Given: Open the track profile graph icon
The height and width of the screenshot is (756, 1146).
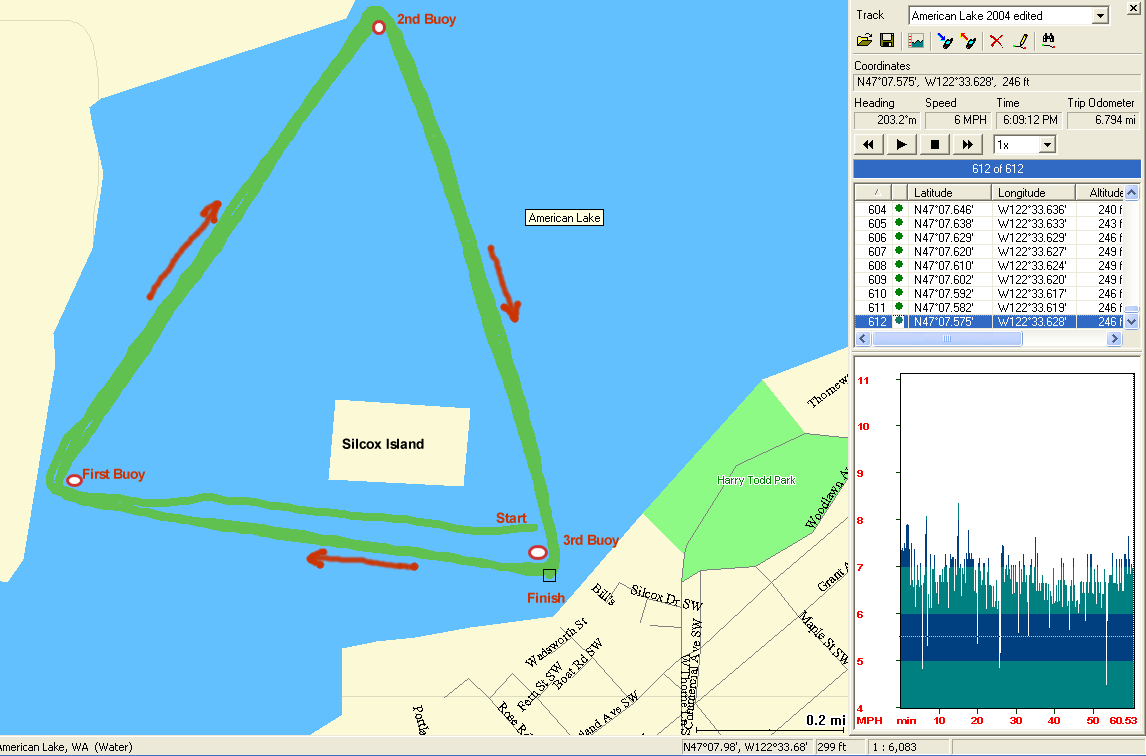Looking at the screenshot, I should 915,41.
